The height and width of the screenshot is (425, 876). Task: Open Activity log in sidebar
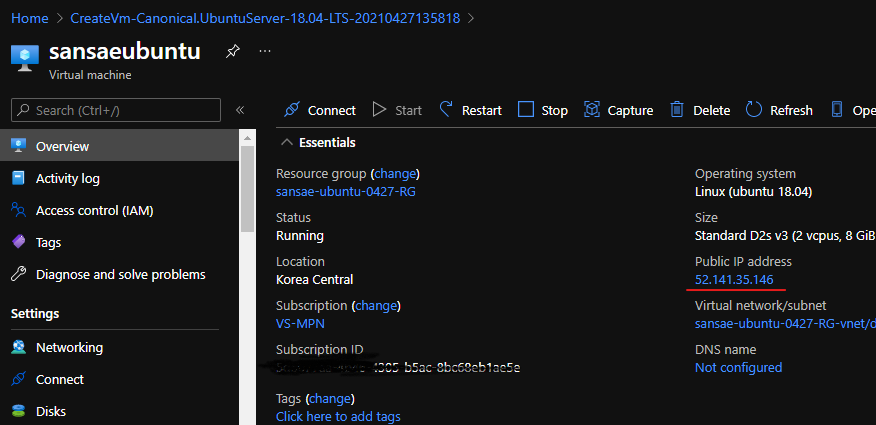[67, 178]
